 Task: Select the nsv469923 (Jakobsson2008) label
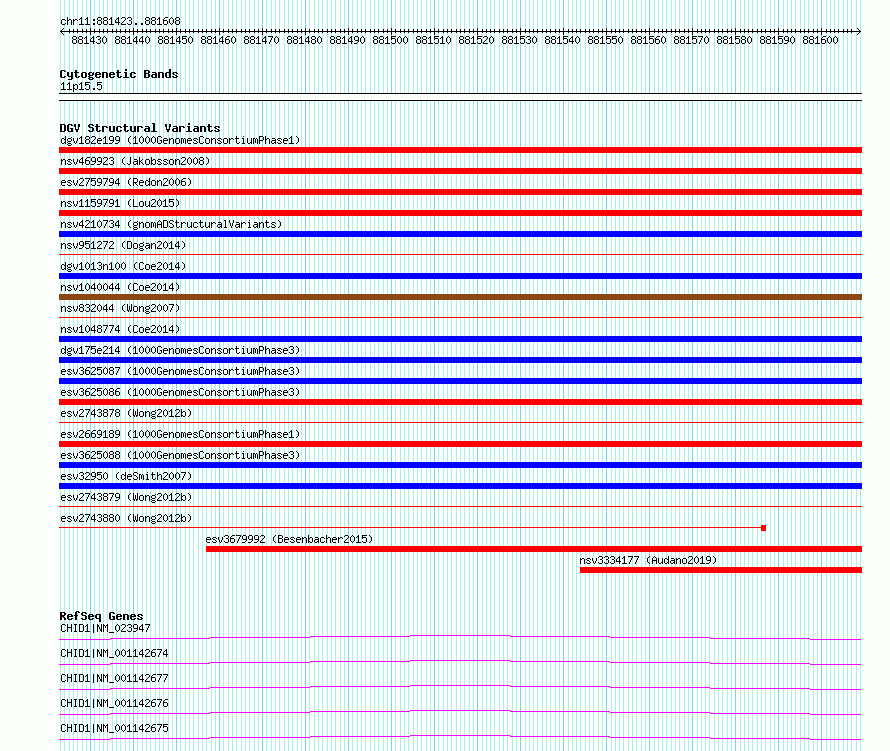135,161
